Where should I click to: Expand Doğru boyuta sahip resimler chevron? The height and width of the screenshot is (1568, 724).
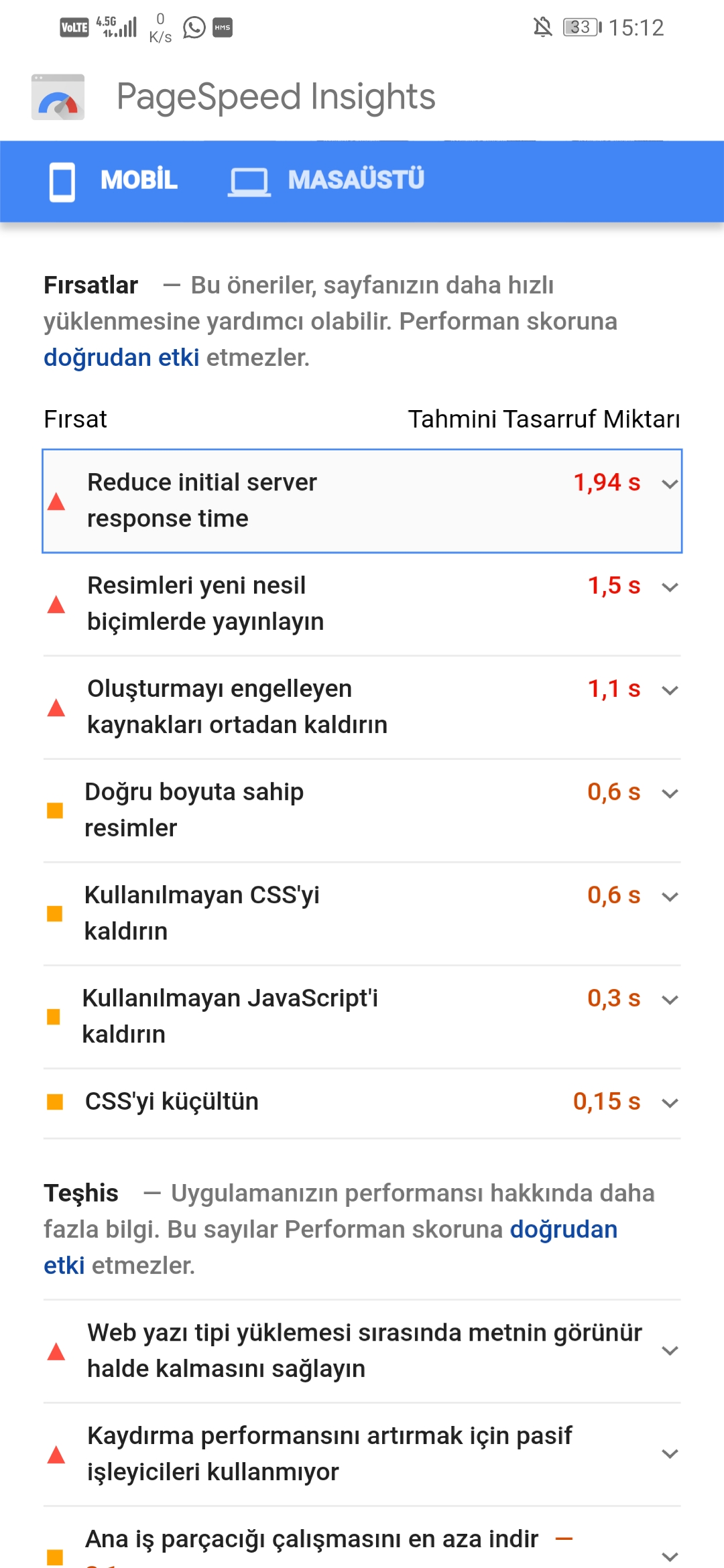click(670, 793)
